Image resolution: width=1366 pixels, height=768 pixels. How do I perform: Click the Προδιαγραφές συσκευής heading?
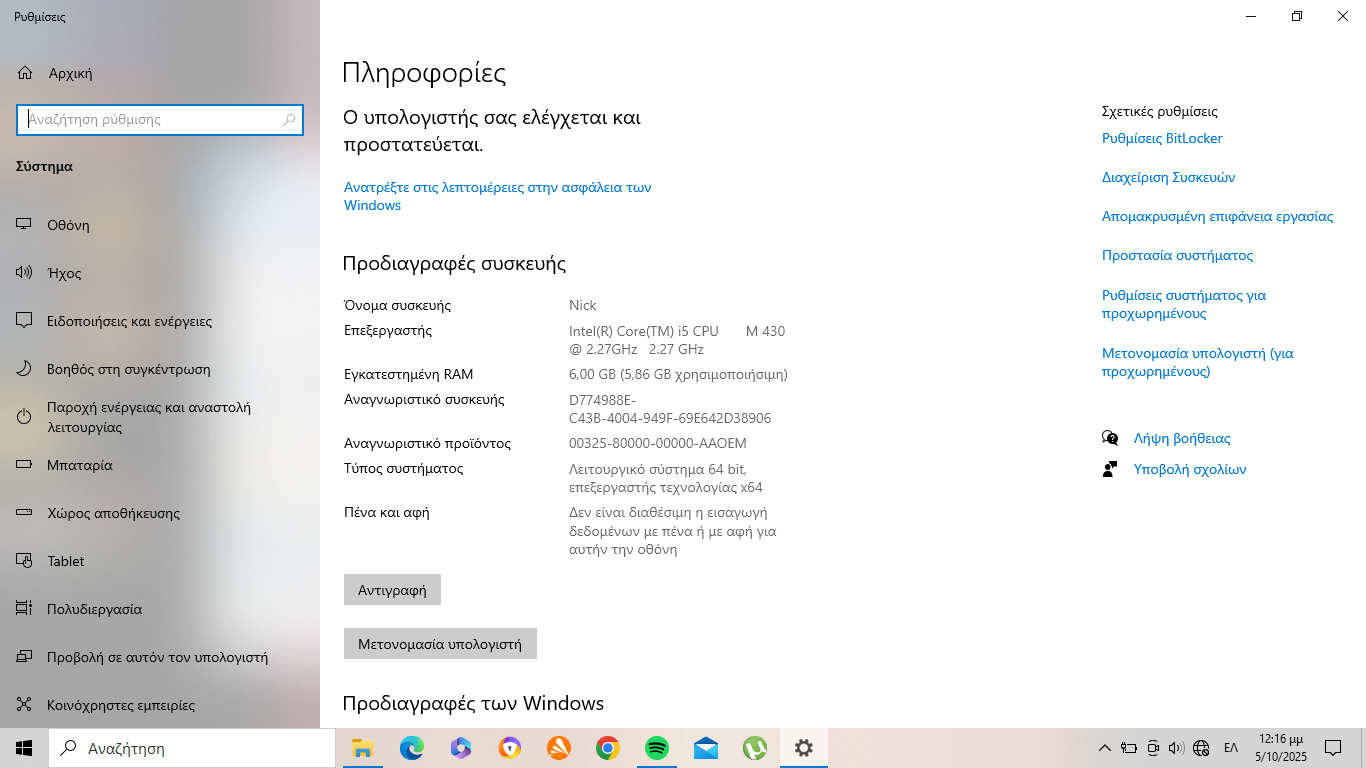(454, 264)
